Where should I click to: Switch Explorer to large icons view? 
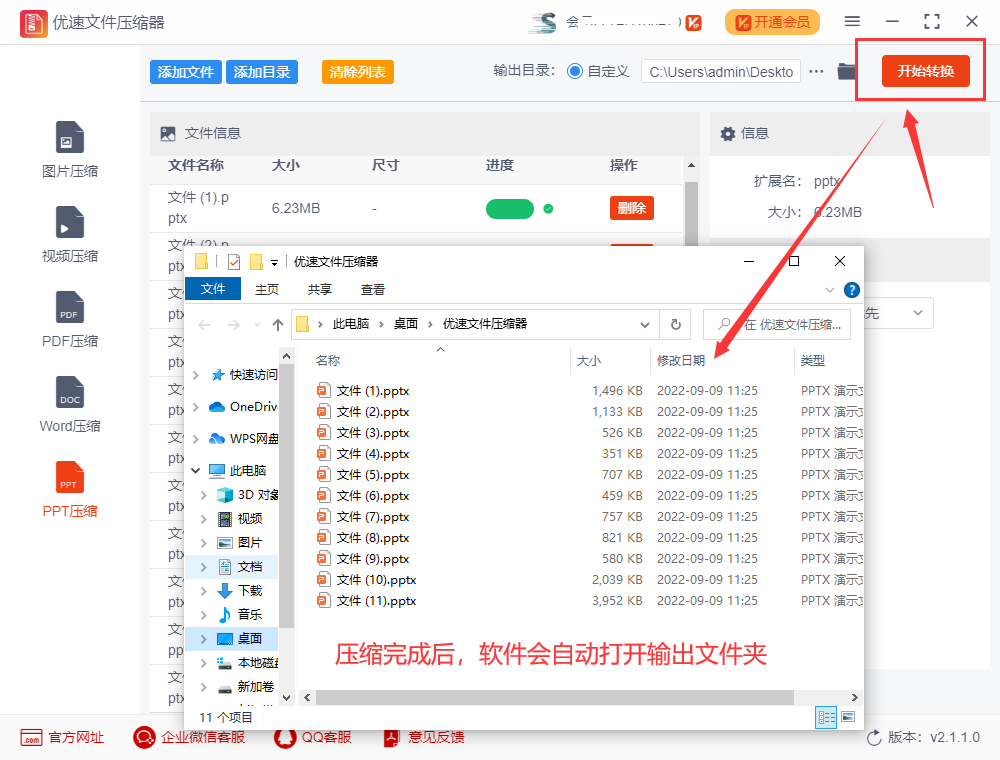click(848, 717)
